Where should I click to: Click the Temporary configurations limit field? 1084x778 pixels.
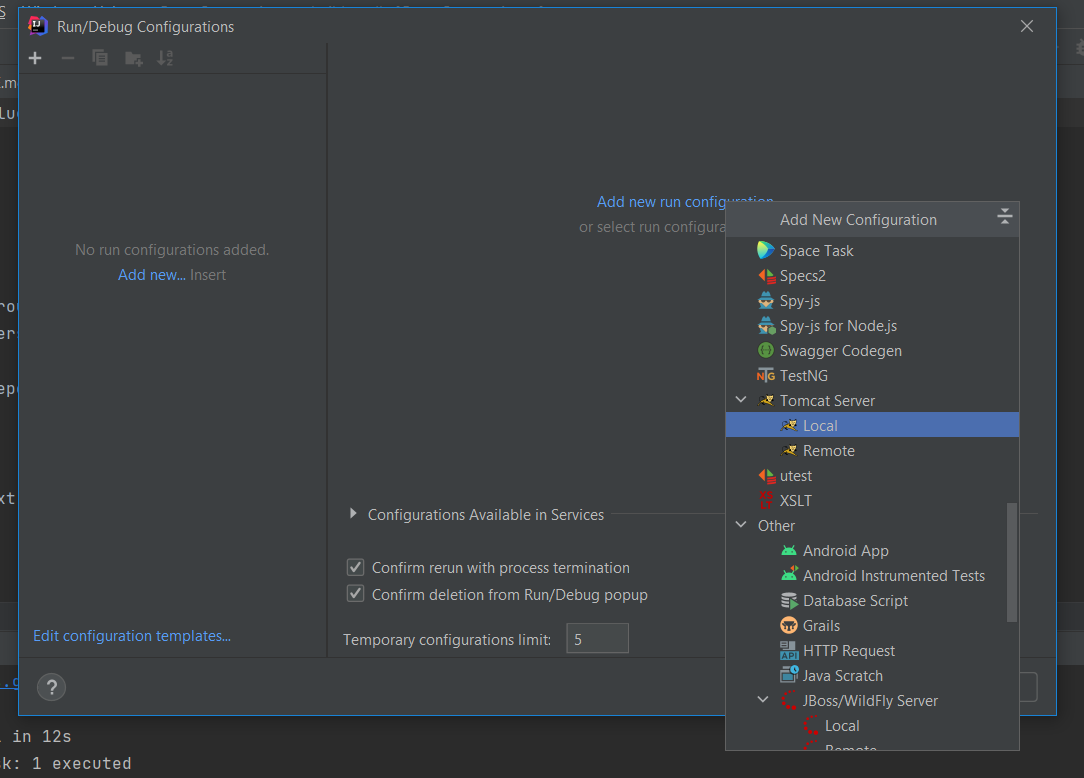click(597, 638)
